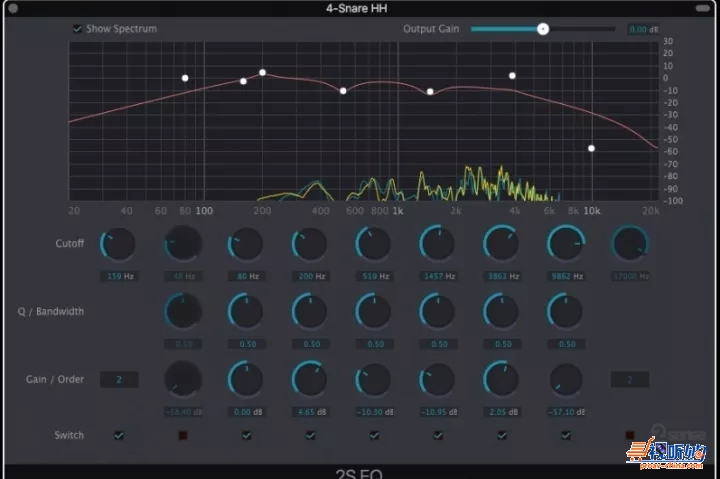Click the Q knob of the 519 Hz band

373,311
